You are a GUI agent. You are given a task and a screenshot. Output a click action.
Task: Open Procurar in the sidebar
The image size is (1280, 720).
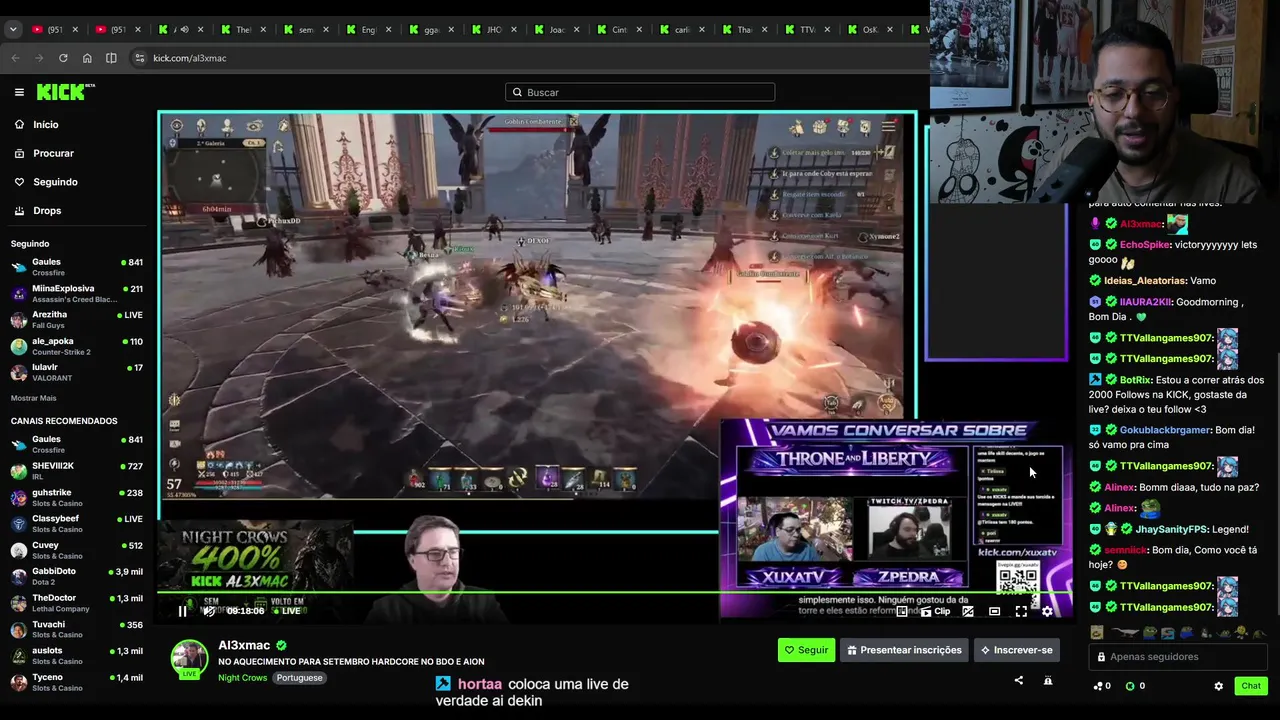point(53,153)
